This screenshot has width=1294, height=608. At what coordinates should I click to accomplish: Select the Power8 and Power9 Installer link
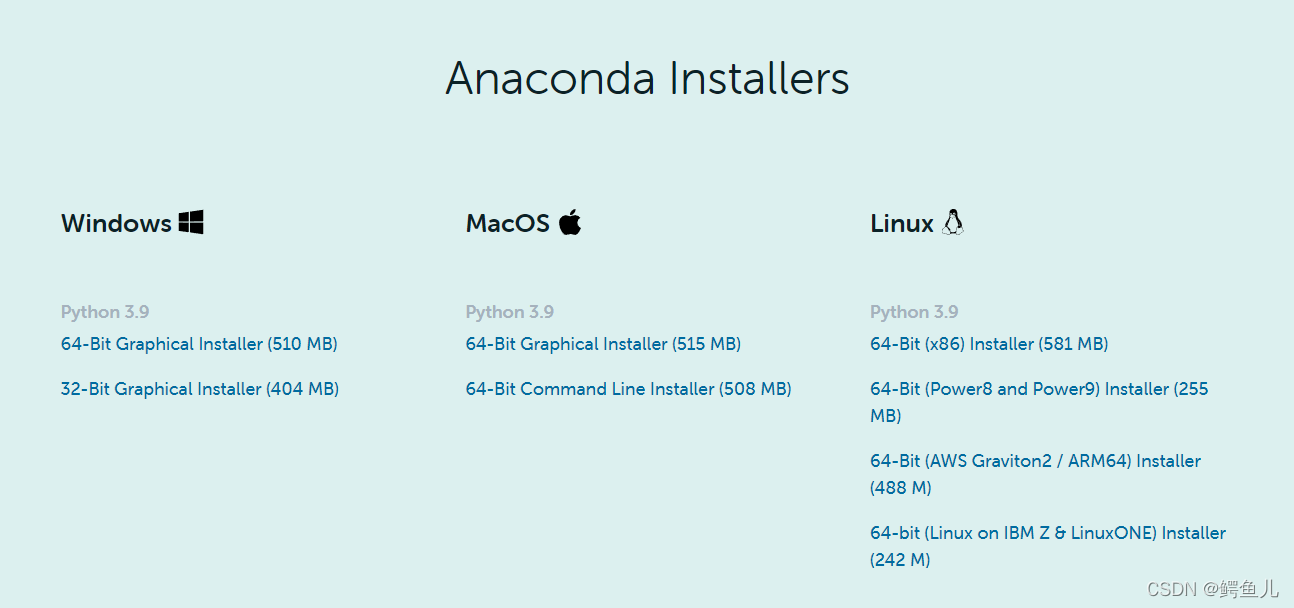click(1038, 389)
